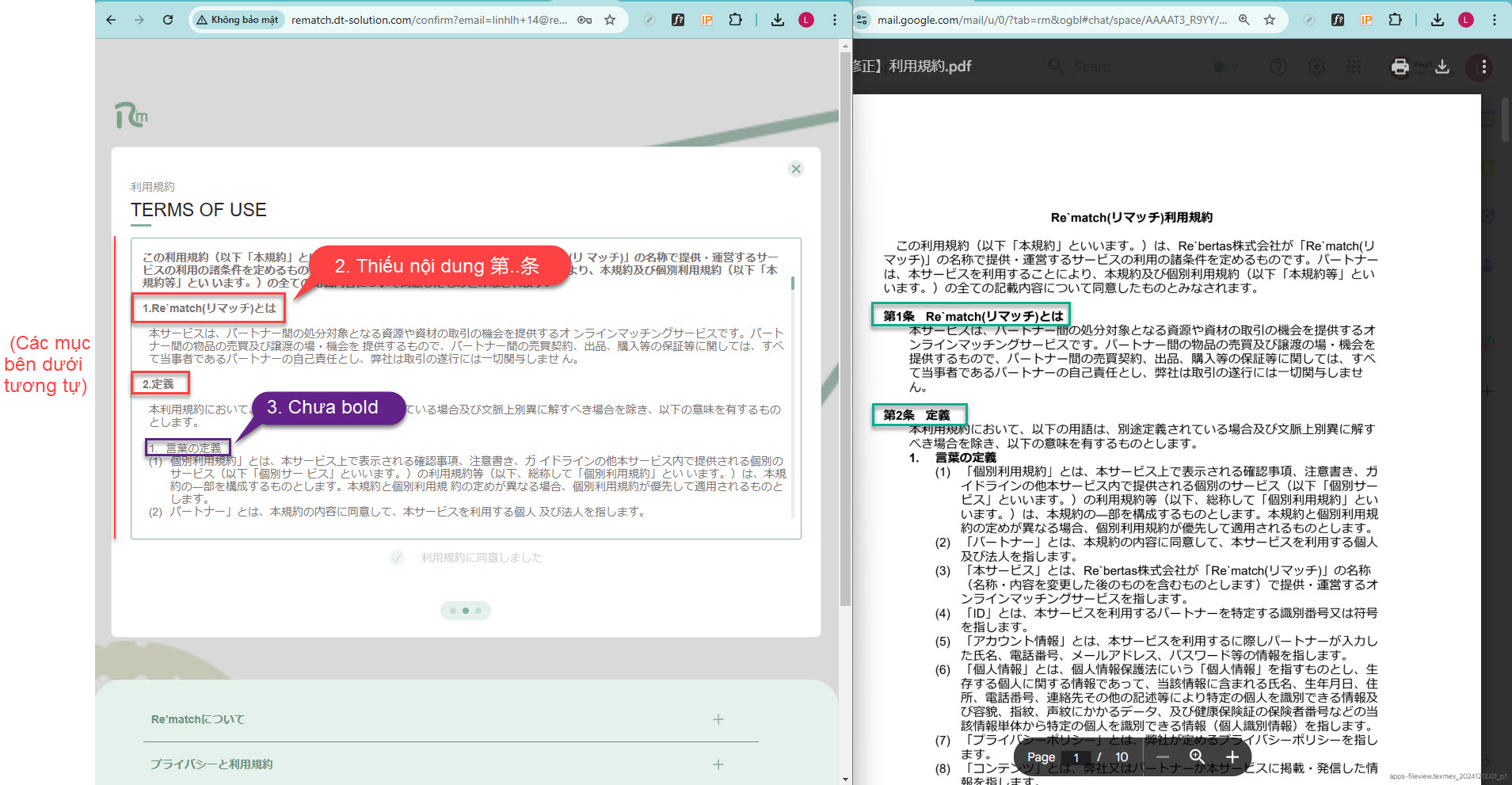Print the PDF using the printer icon
The height and width of the screenshot is (785, 1512).
click(x=1400, y=67)
